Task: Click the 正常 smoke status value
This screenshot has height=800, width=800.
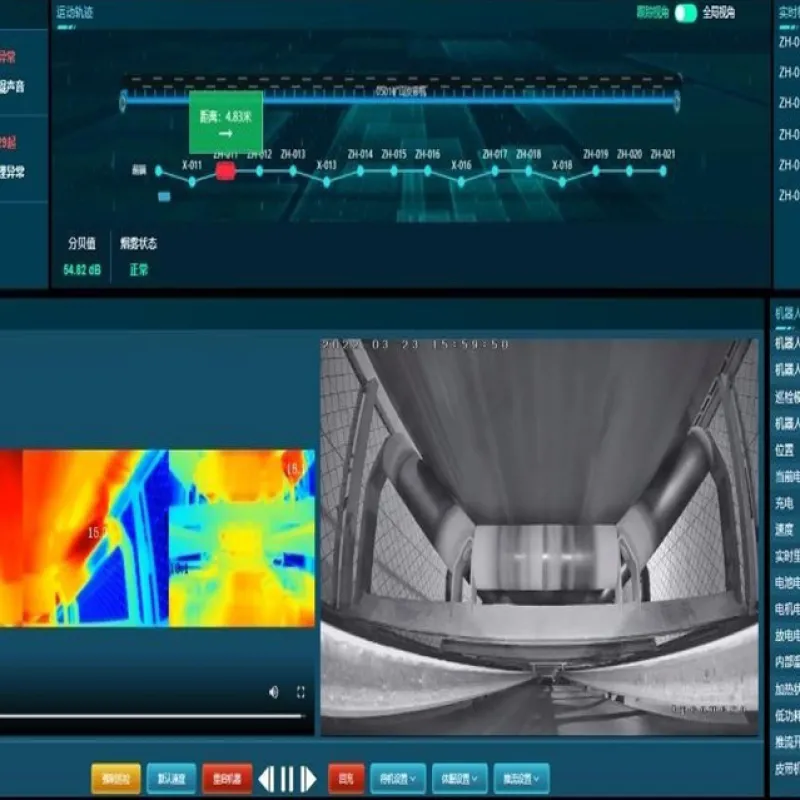Action: [x=139, y=269]
